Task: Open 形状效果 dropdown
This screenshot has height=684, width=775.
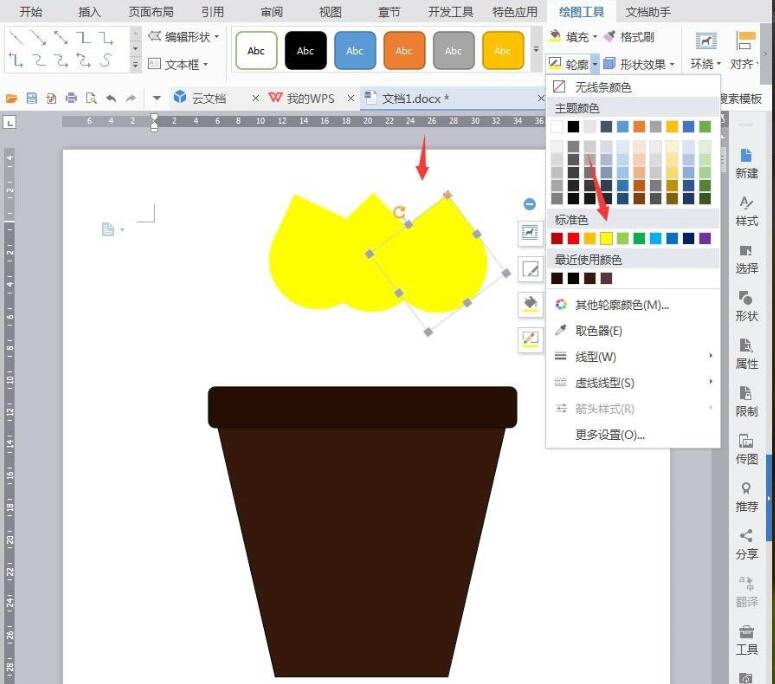Action: tap(639, 64)
